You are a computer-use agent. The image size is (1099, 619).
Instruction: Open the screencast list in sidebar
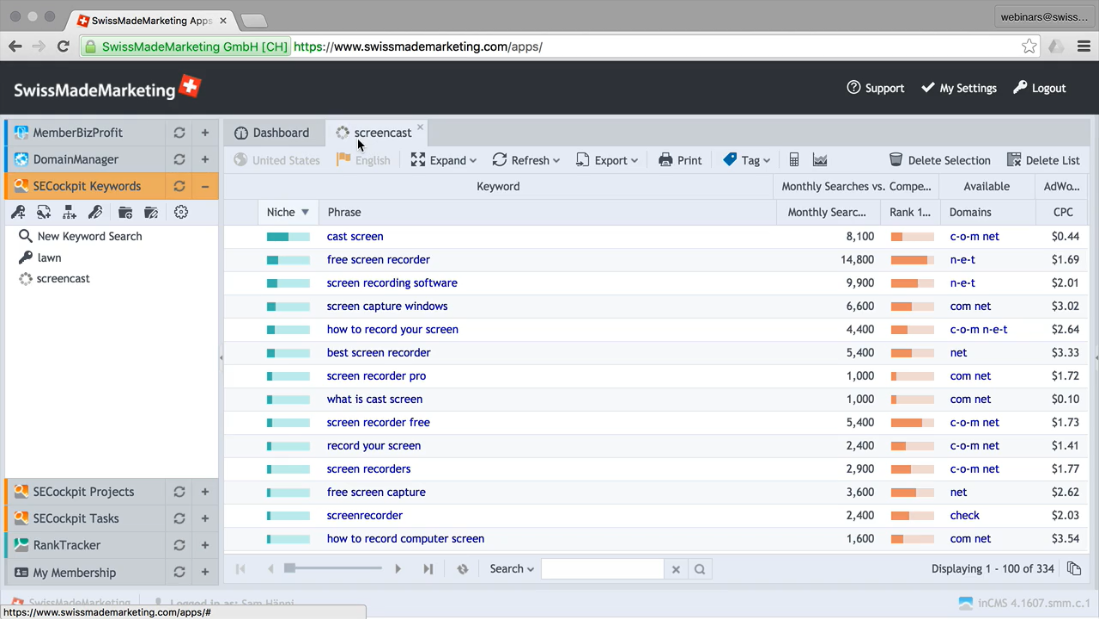click(63, 278)
